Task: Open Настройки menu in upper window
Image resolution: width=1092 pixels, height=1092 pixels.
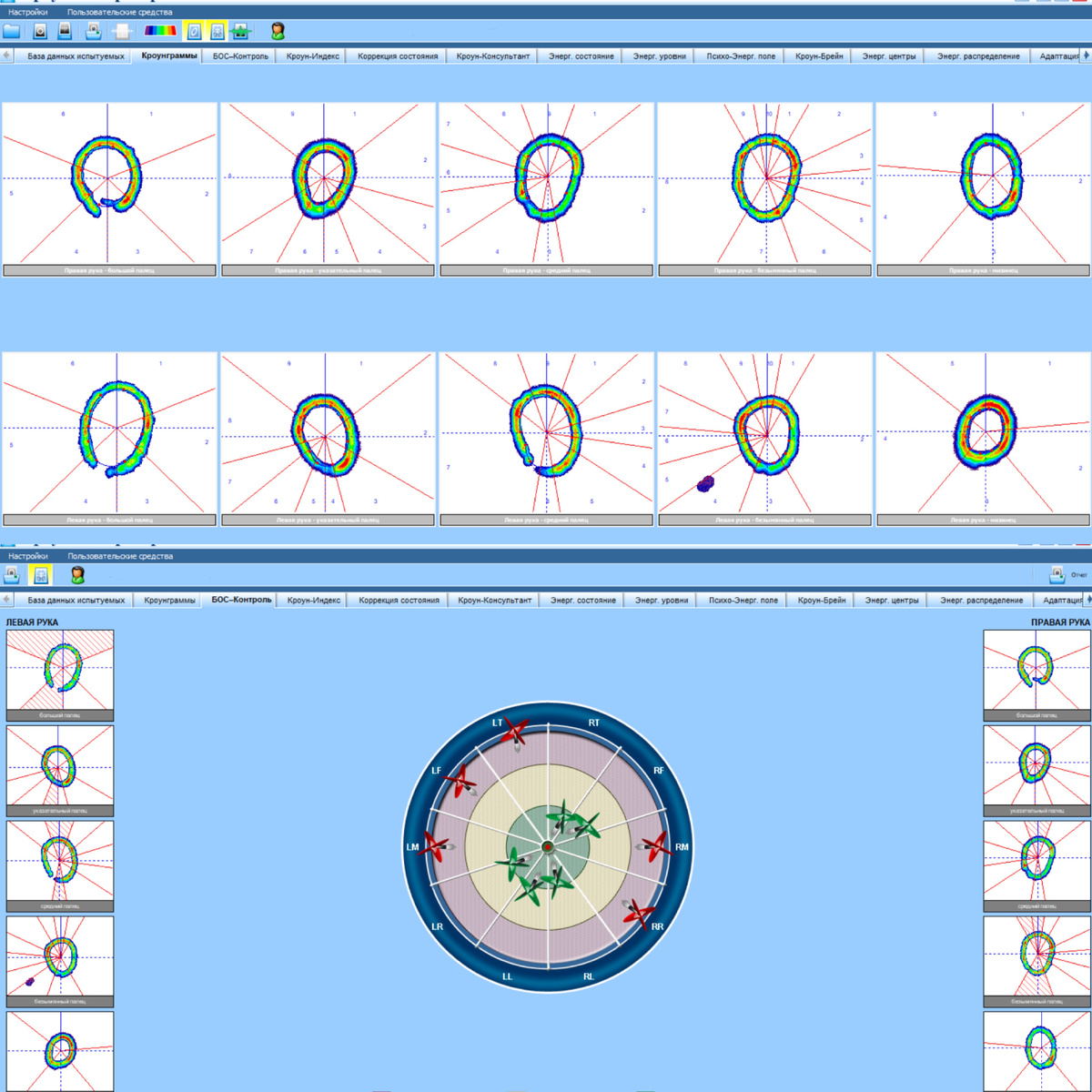Action: point(28,13)
